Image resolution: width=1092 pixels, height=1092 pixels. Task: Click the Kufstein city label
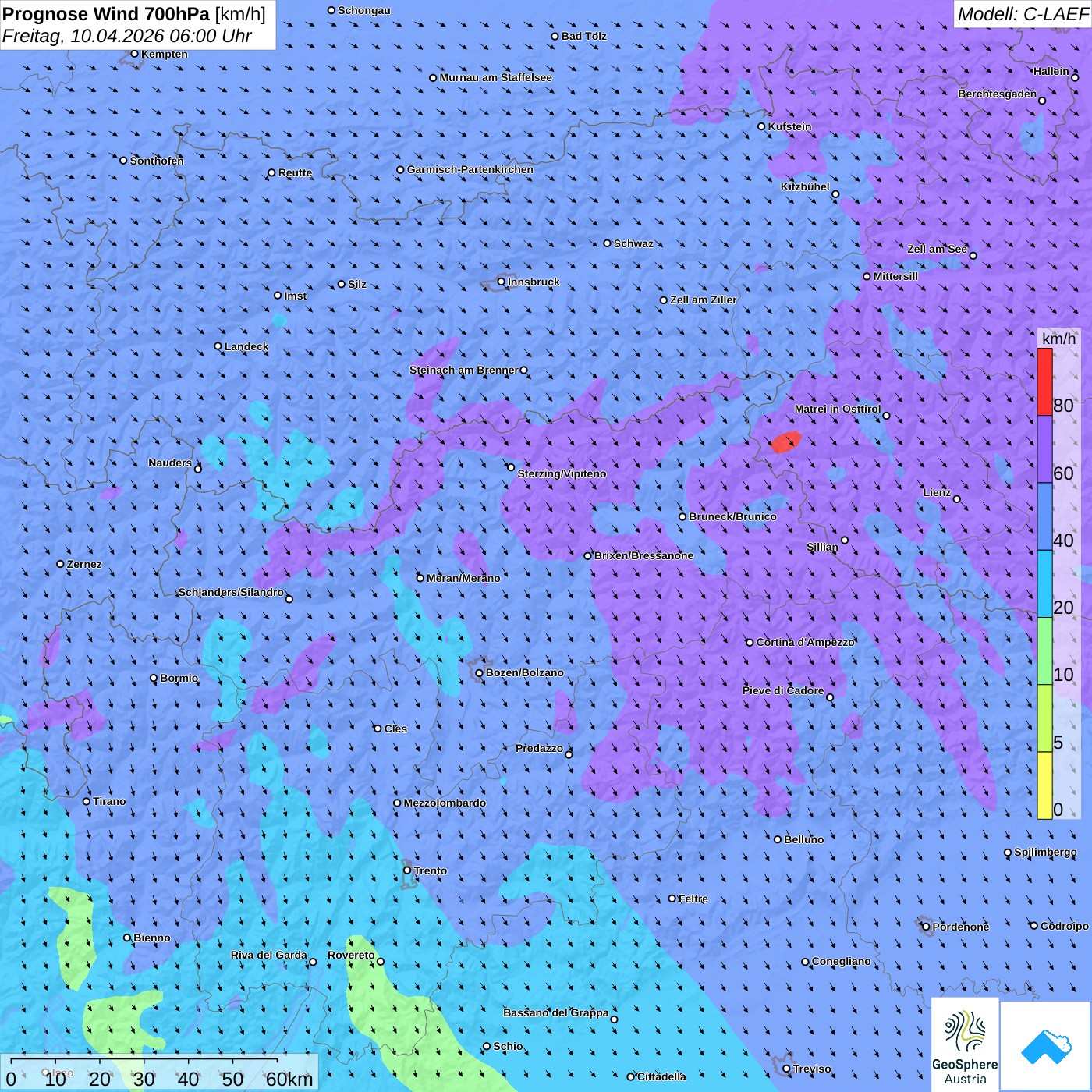point(789,126)
